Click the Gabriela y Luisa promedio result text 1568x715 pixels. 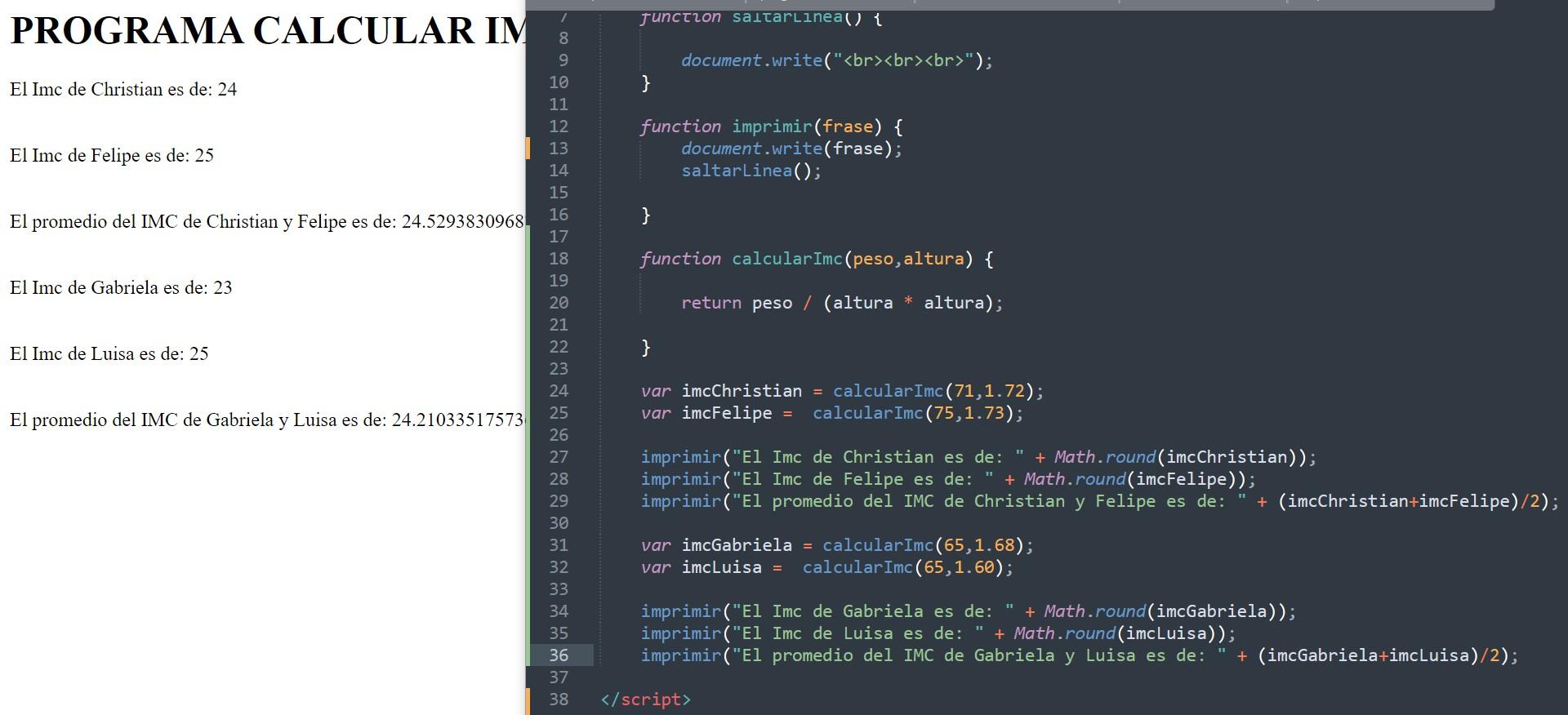point(267,420)
